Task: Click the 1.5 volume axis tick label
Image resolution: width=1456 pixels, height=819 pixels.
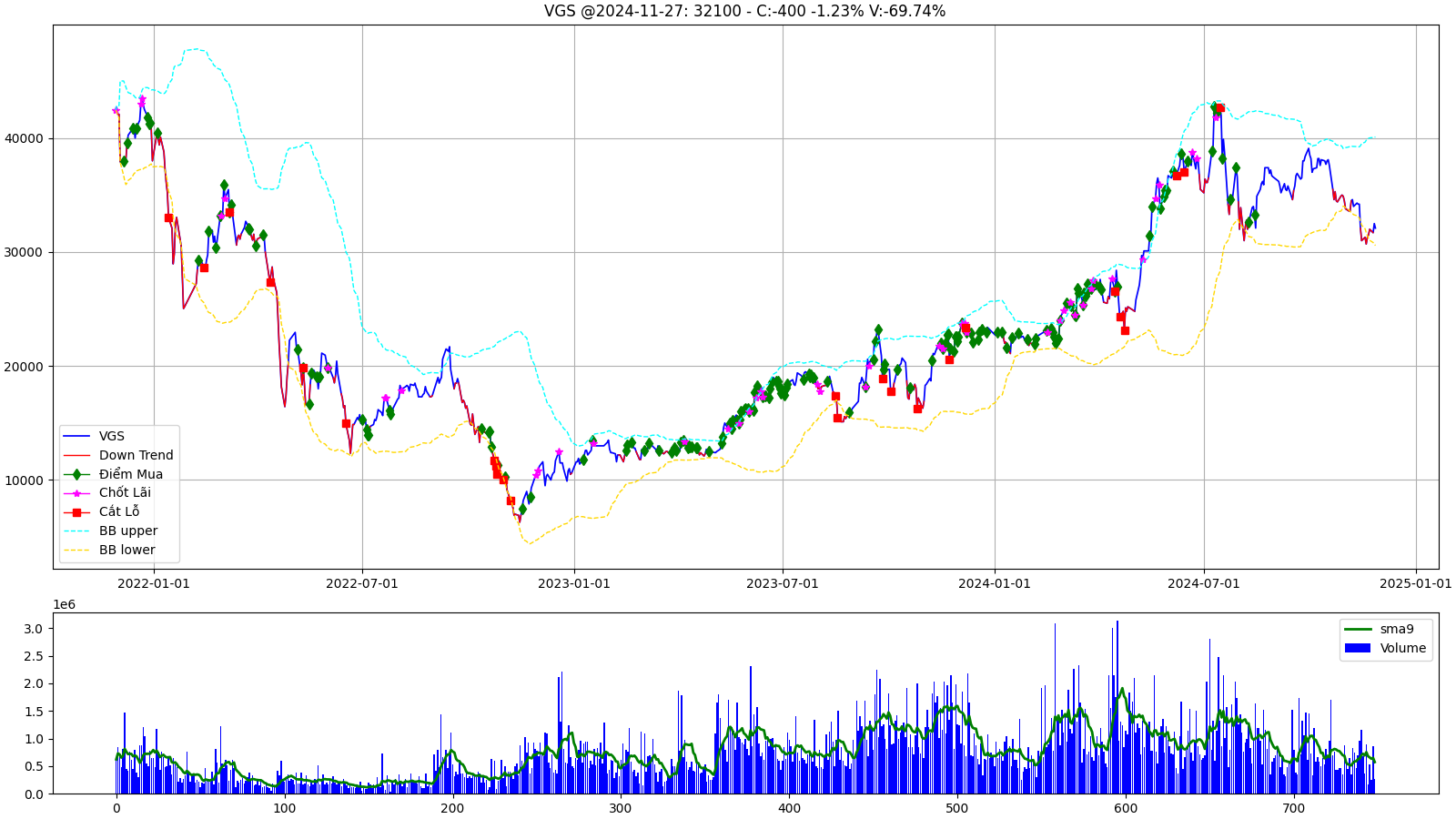Action: point(34,712)
